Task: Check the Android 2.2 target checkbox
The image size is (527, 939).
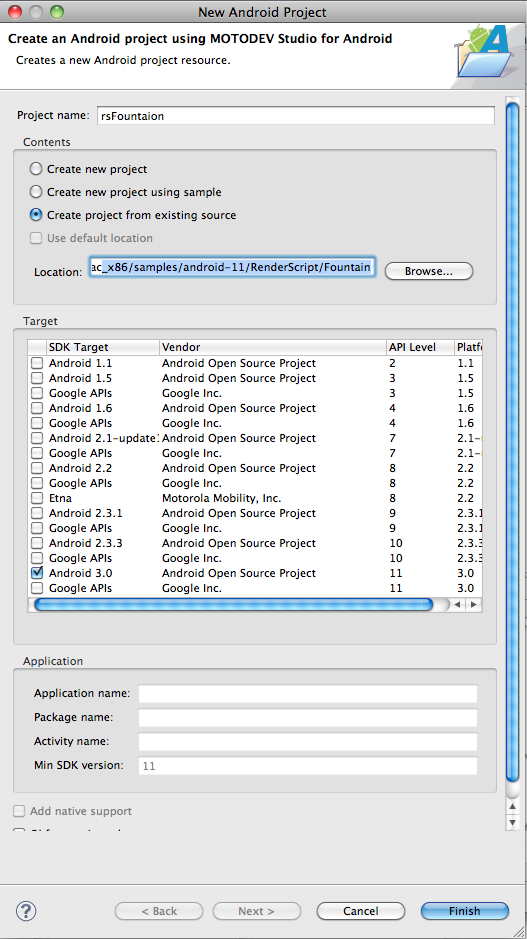Action: click(37, 468)
